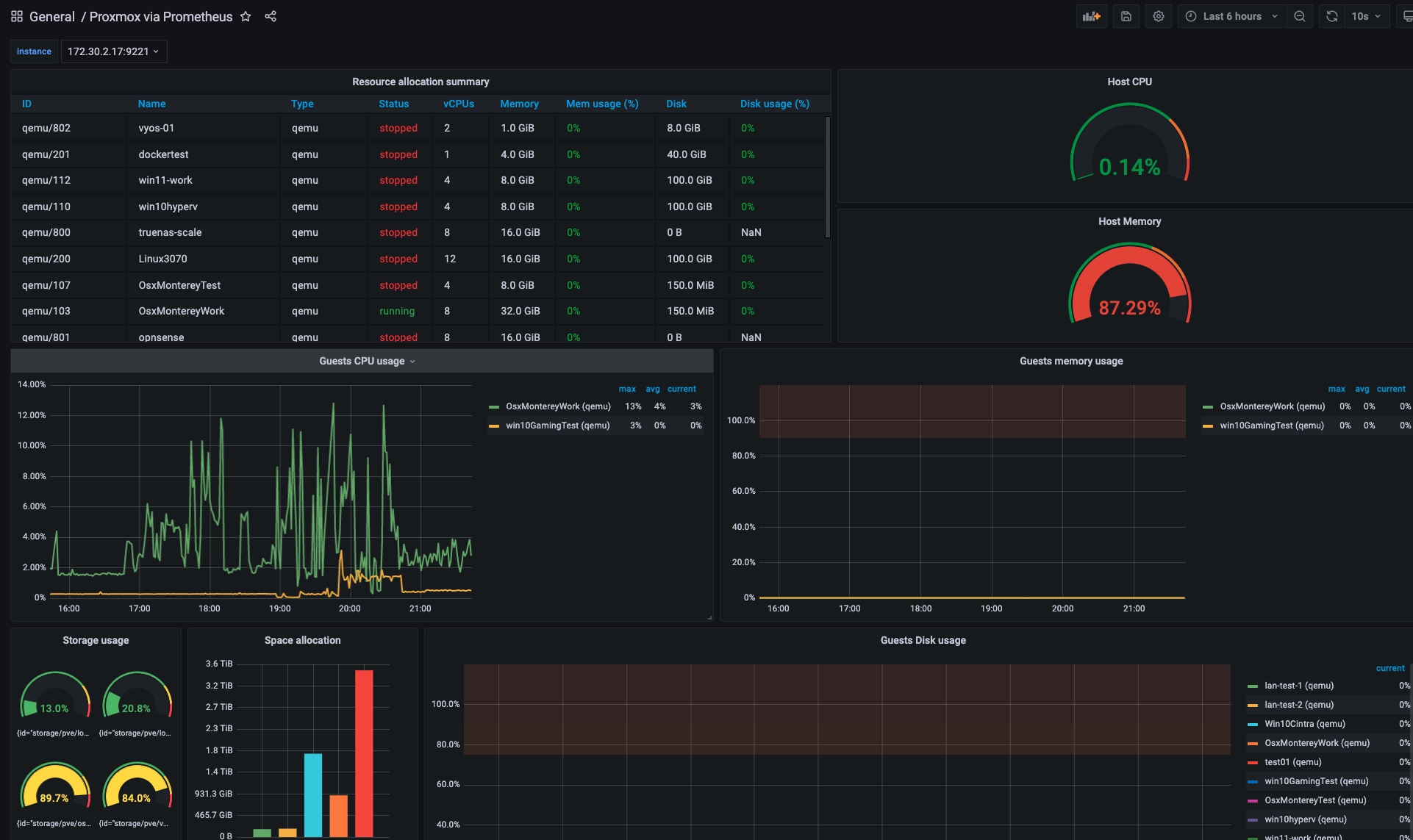Viewport: 1413px width, 840px height.
Task: Toggle test01 series in disk legend
Action: (1293, 762)
